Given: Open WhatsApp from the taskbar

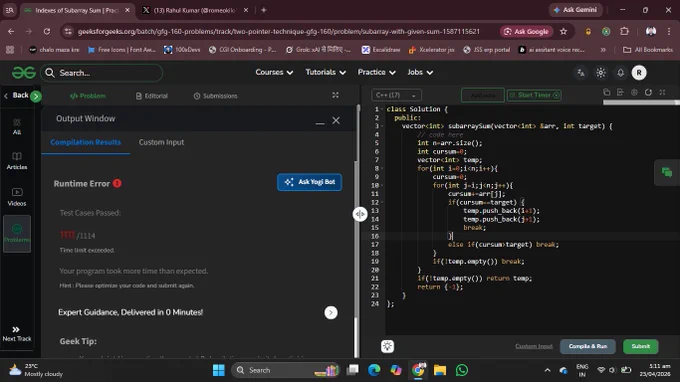Looking at the screenshot, I should pyautogui.click(x=462, y=370).
